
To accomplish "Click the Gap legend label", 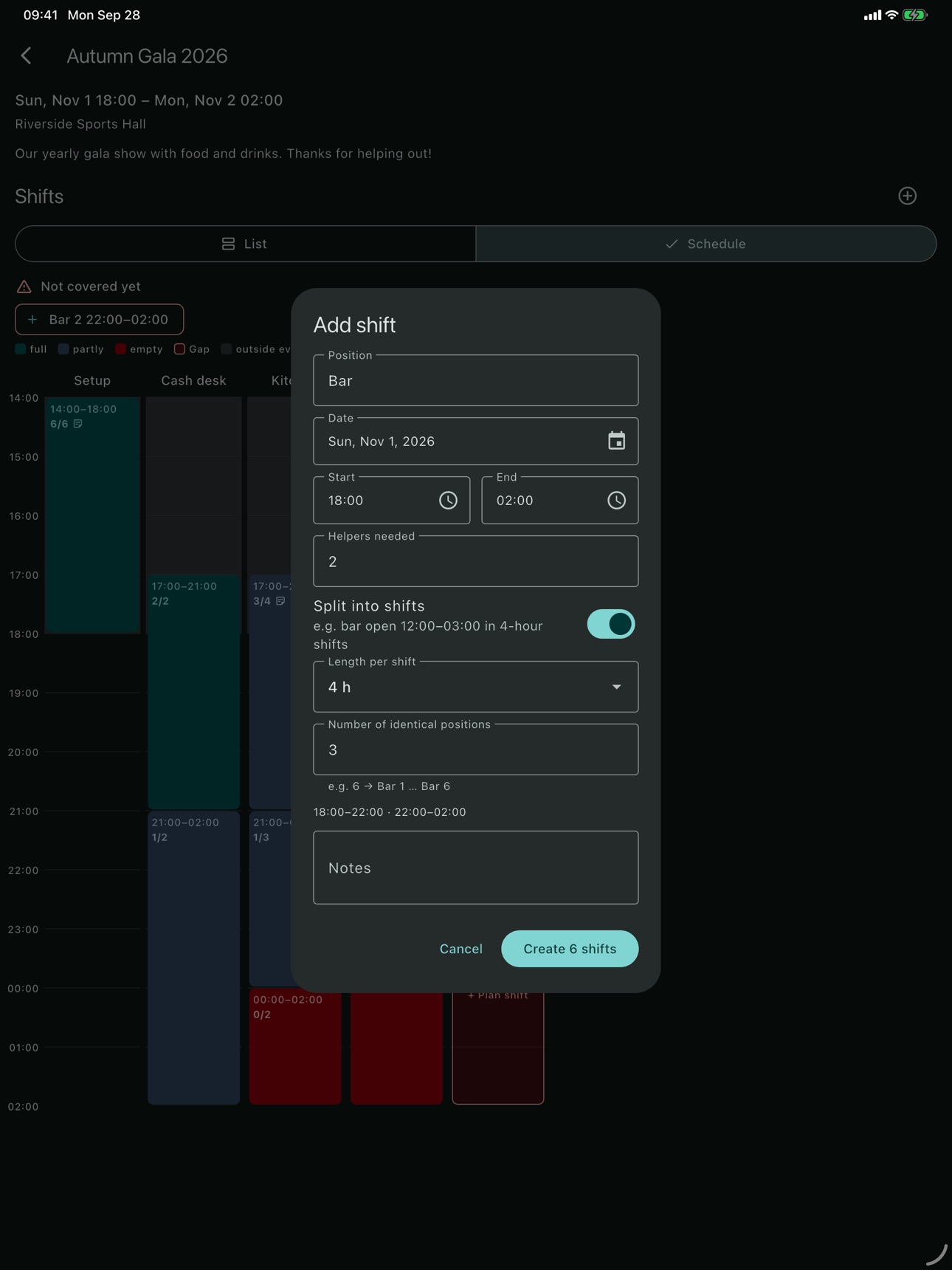I will click(x=199, y=349).
